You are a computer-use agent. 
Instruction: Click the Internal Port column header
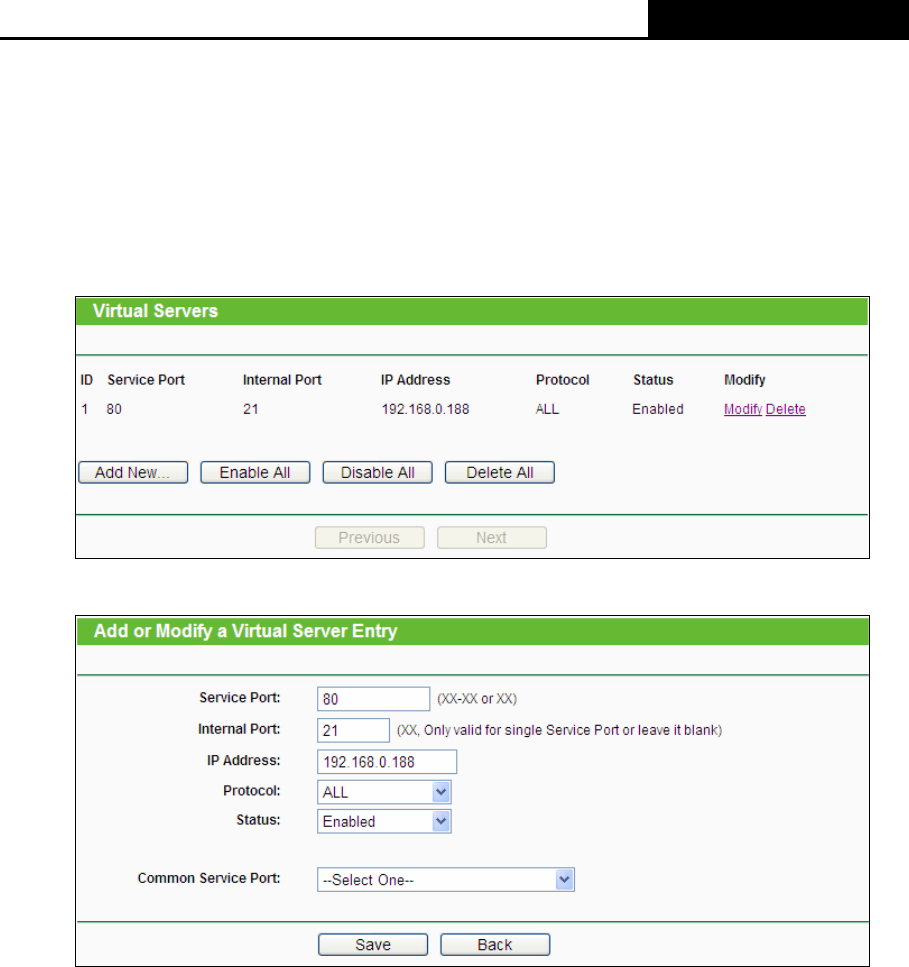pyautogui.click(x=282, y=380)
